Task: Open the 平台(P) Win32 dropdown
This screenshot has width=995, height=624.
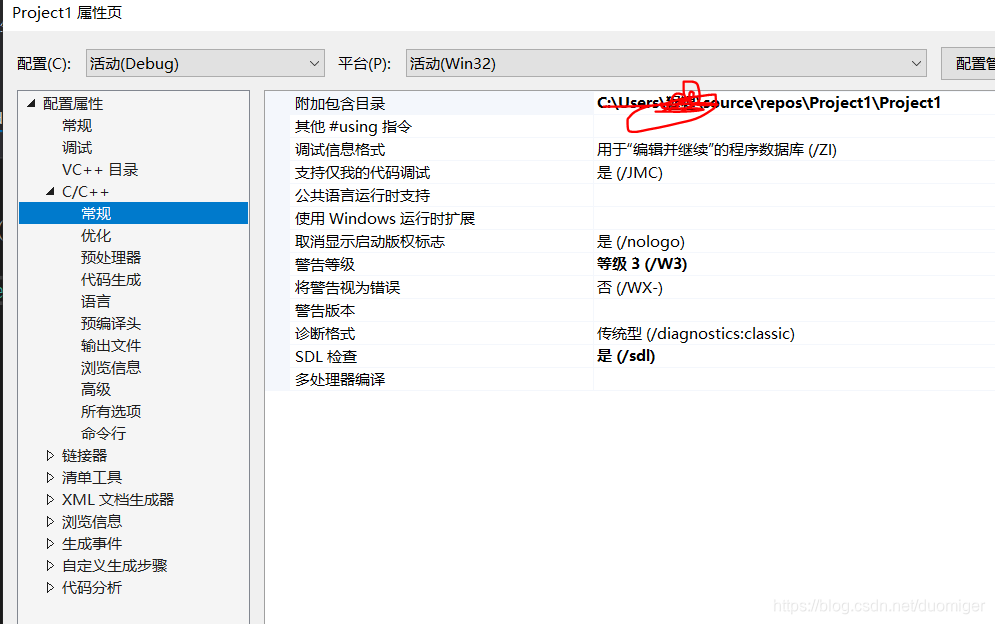Action: (666, 63)
